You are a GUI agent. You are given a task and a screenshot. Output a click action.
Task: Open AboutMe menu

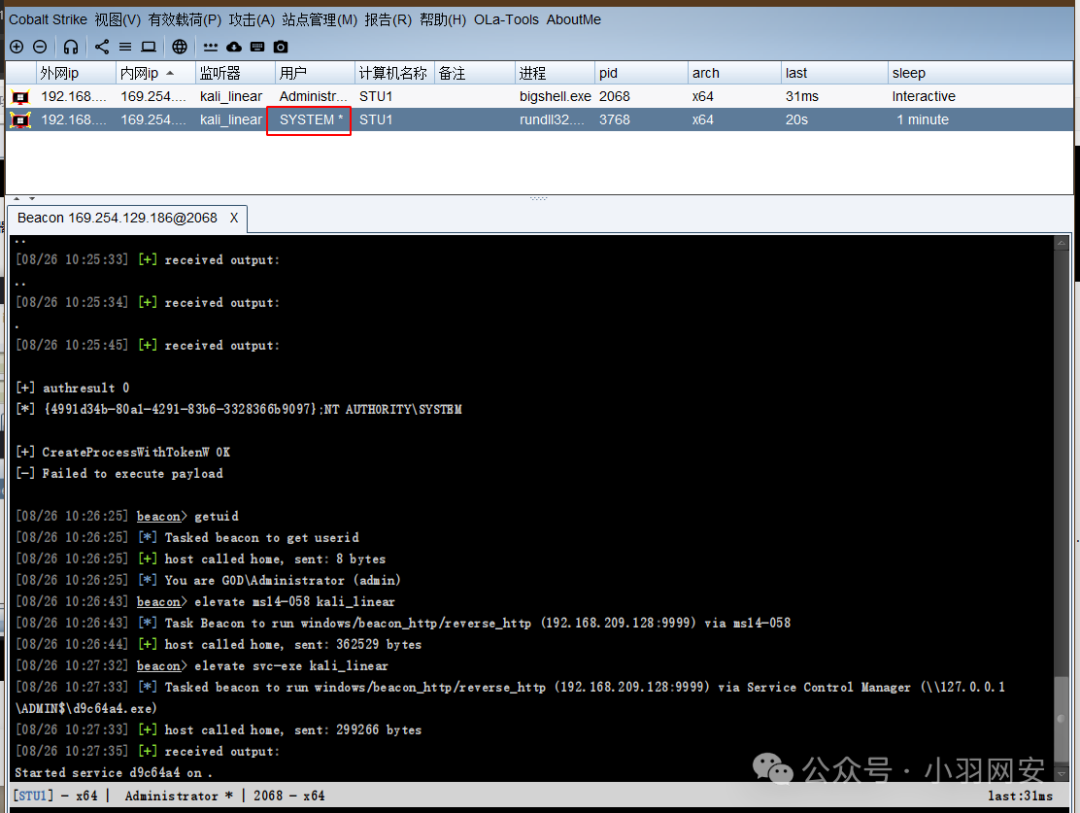click(574, 20)
